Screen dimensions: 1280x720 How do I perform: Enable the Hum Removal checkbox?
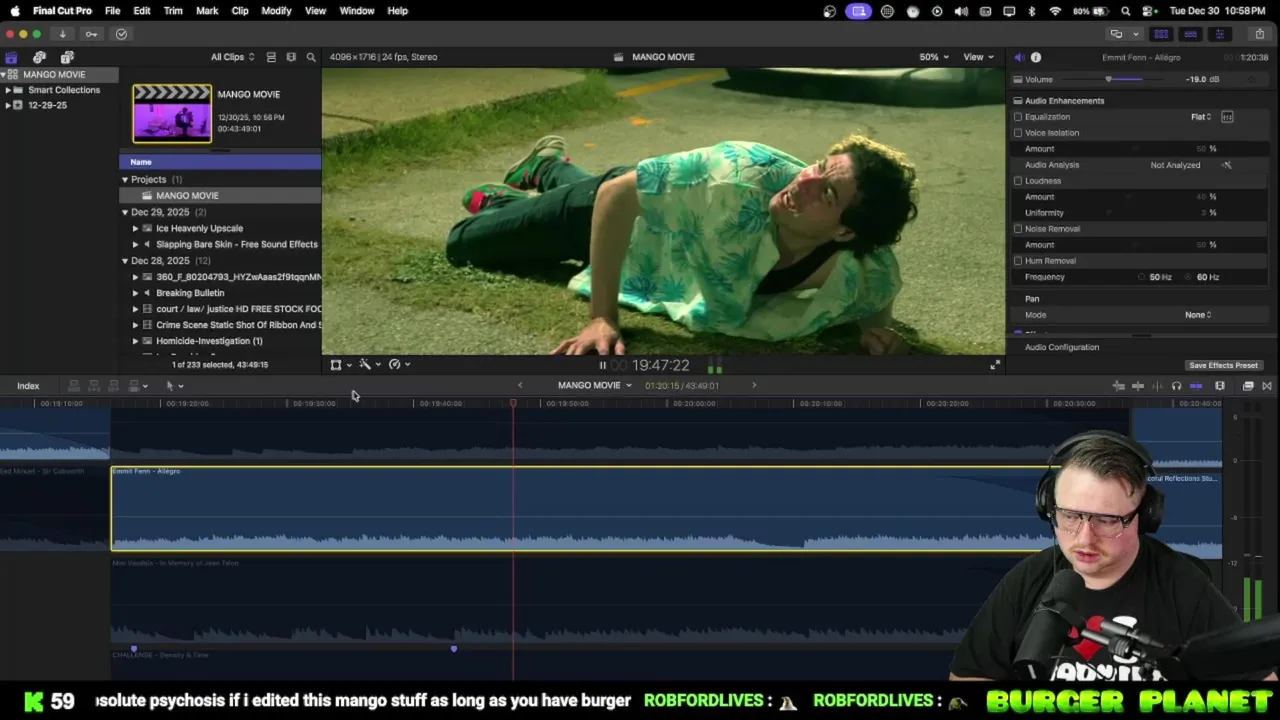pyautogui.click(x=1018, y=261)
